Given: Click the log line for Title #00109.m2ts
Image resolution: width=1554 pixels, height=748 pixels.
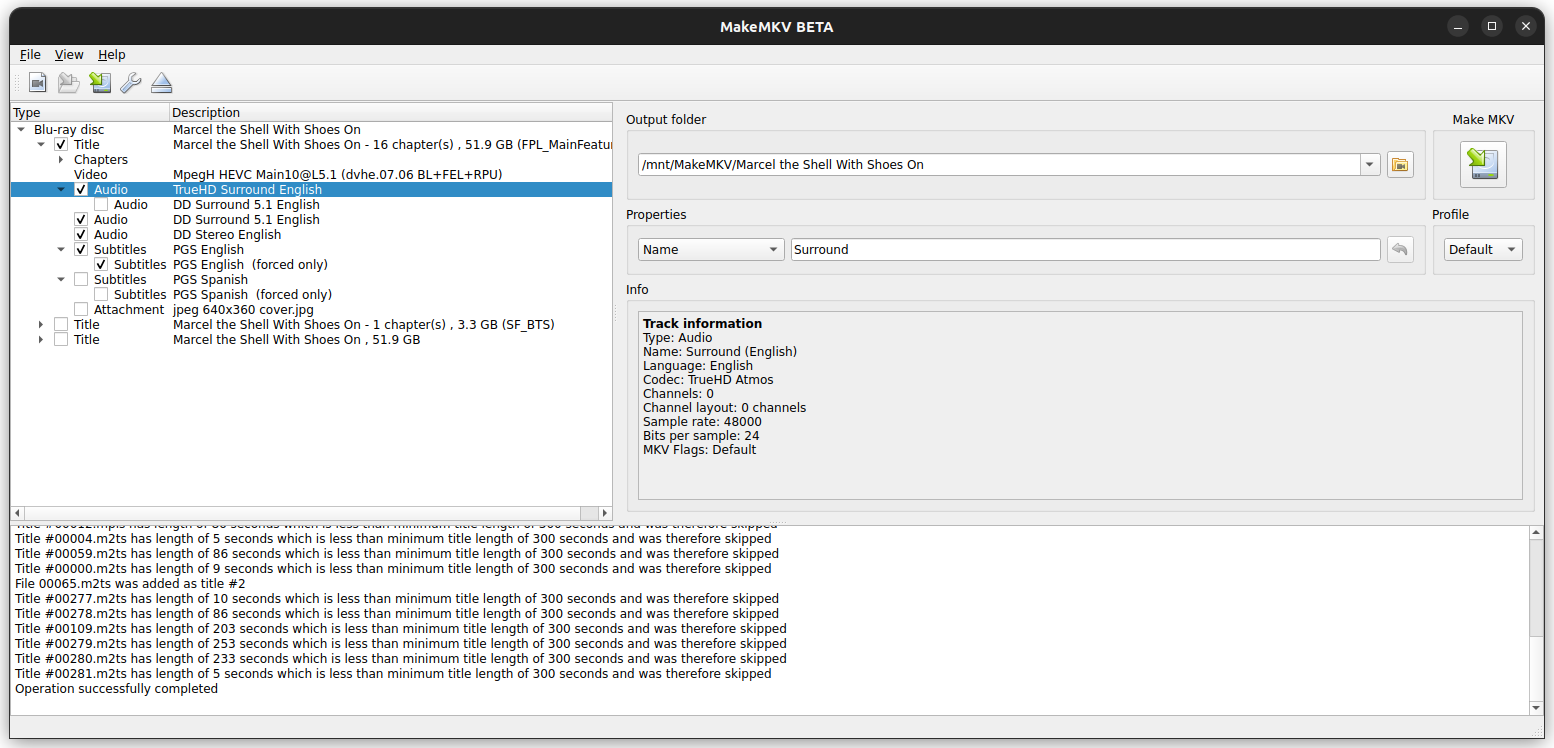Looking at the screenshot, I should 401,629.
